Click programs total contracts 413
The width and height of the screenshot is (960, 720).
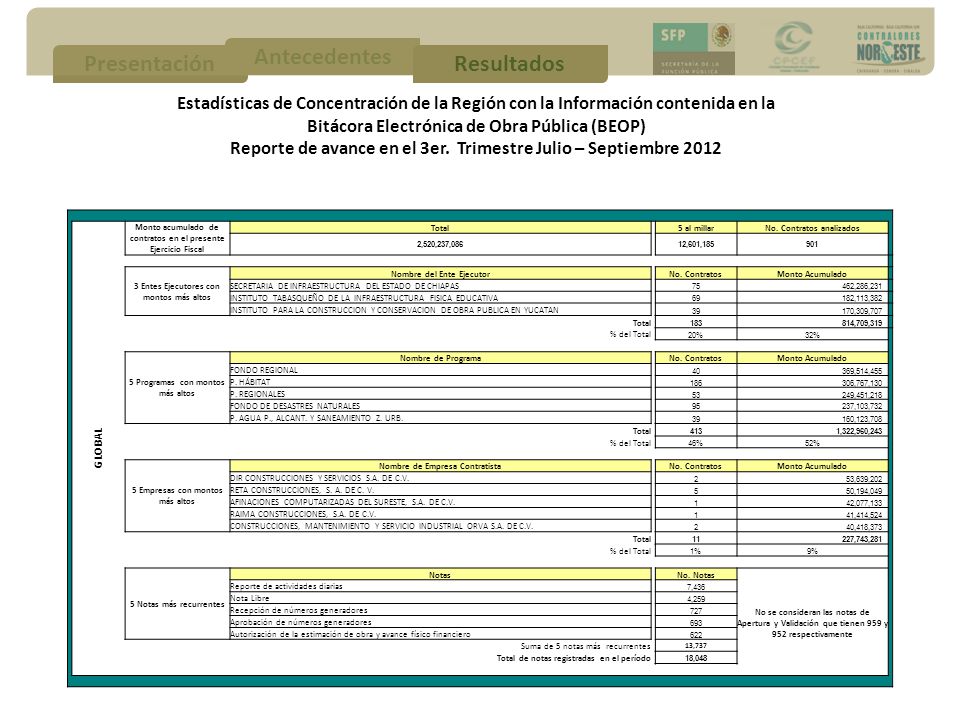tap(696, 431)
